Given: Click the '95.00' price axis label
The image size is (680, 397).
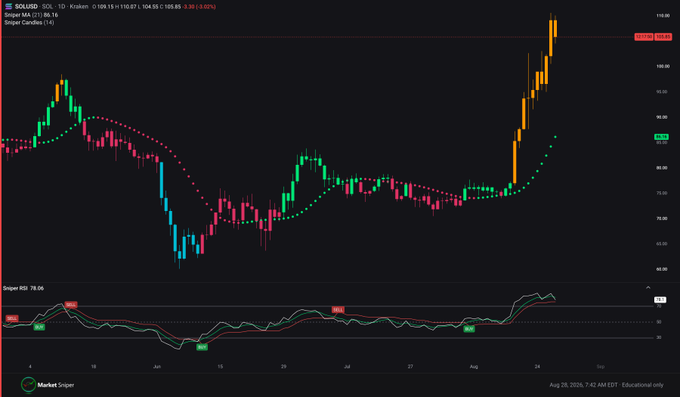Looking at the screenshot, I should click(662, 92).
